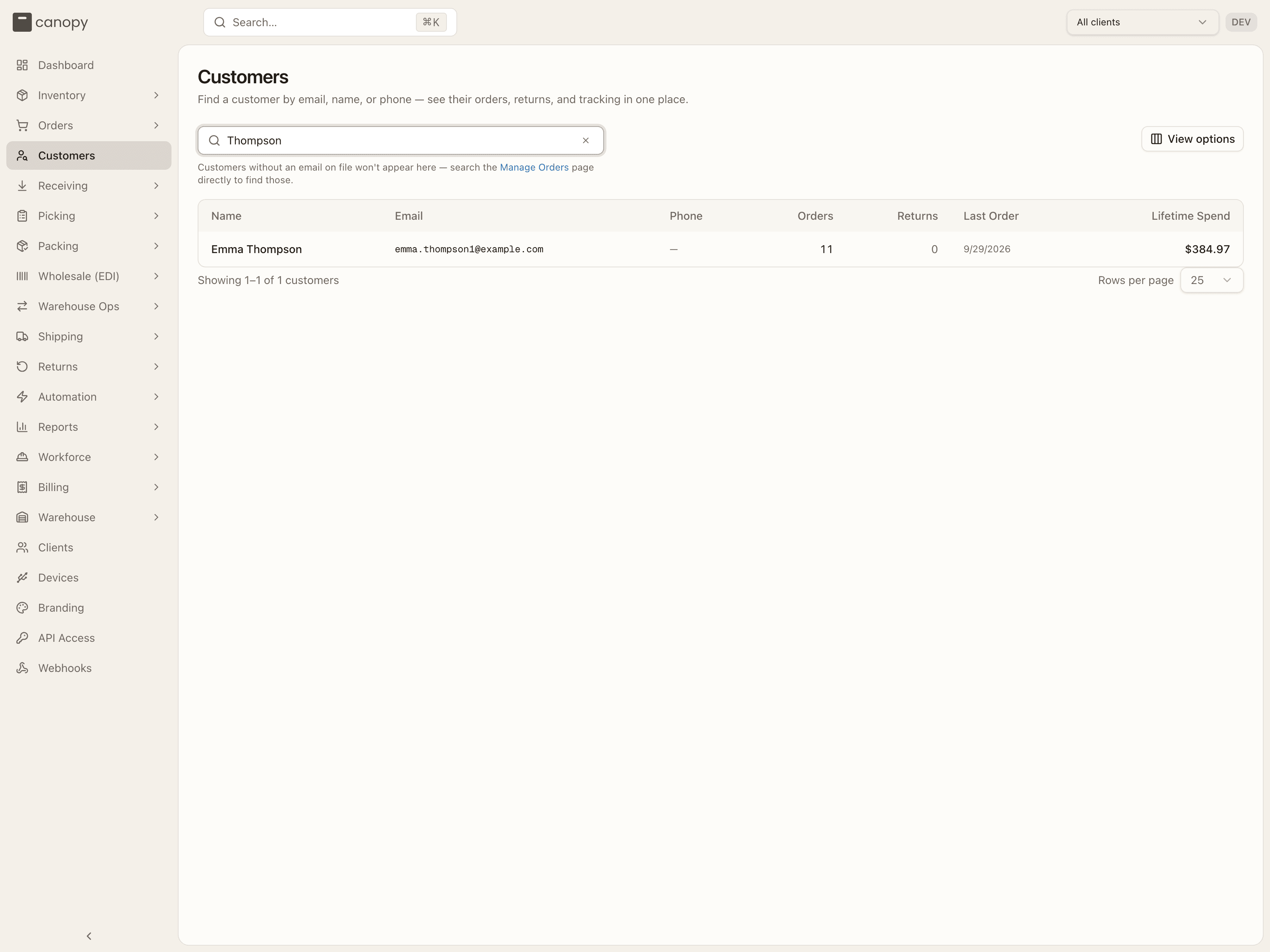Expand the Billing submenu chevron
1270x952 pixels.
[156, 487]
